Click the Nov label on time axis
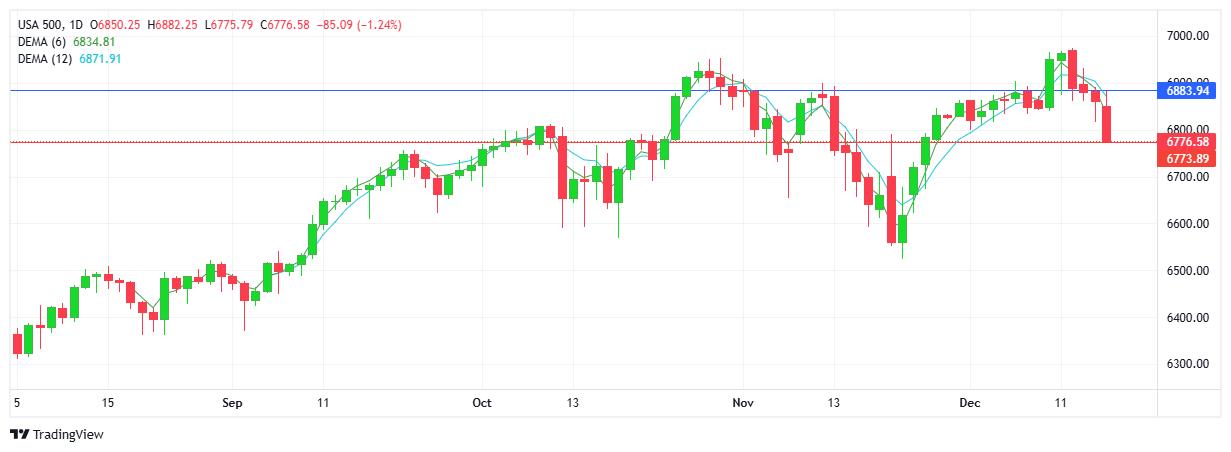Image resolution: width=1231 pixels, height=452 pixels. pyautogui.click(x=742, y=403)
